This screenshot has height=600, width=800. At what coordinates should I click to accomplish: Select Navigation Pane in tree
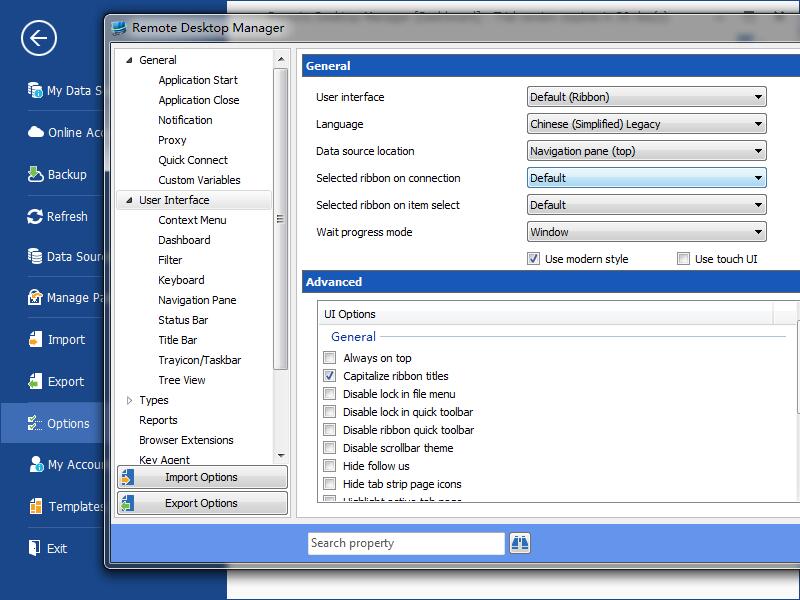(197, 300)
